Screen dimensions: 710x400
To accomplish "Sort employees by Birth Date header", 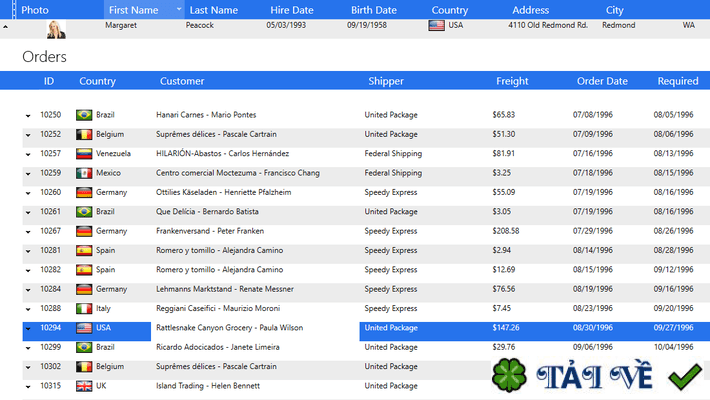I will pos(374,10).
